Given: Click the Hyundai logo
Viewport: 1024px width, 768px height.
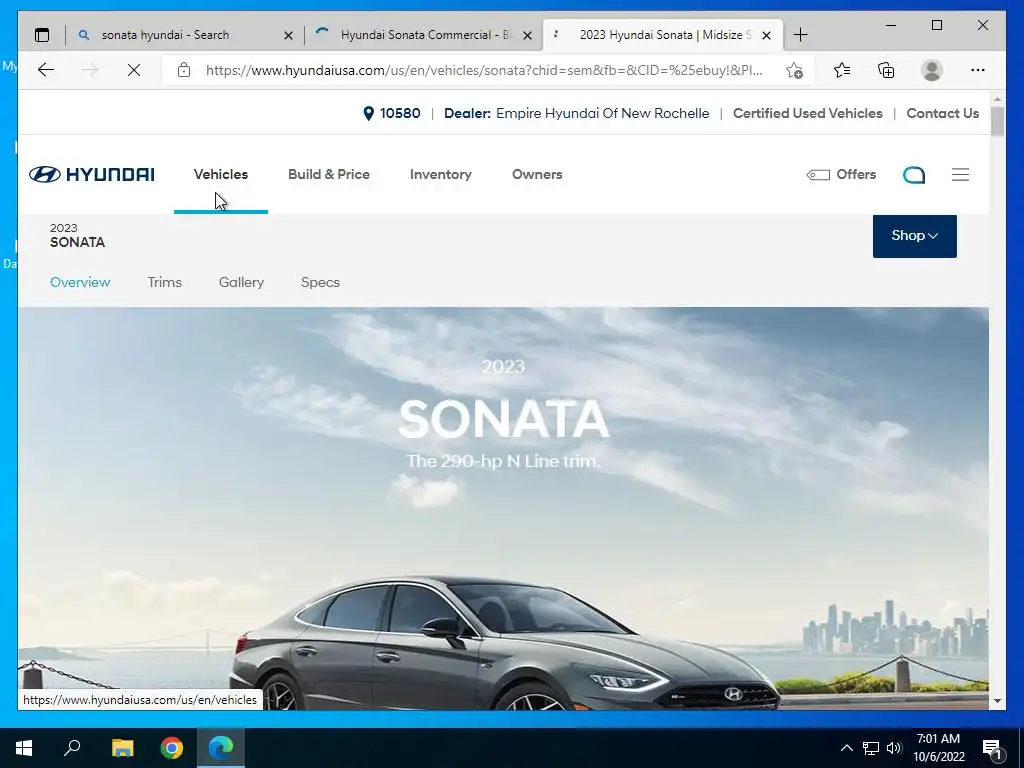Looking at the screenshot, I should click(x=92, y=174).
